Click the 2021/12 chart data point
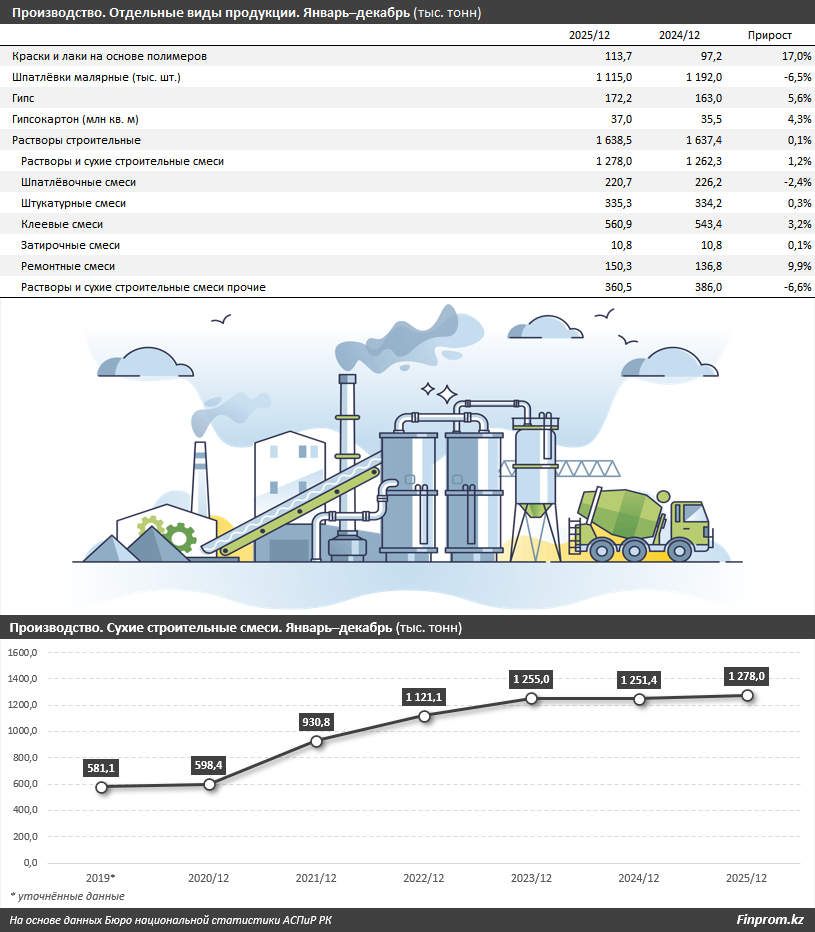This screenshot has width=815, height=932. point(317,741)
